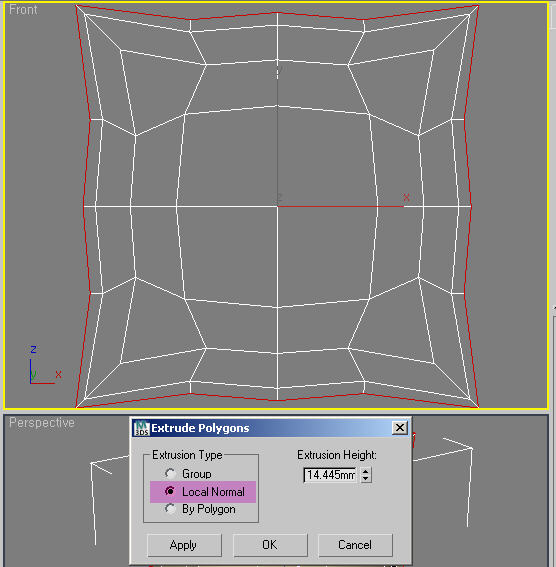Select the Group extrusion type
Image resolution: width=556 pixels, height=567 pixels.
170,473
